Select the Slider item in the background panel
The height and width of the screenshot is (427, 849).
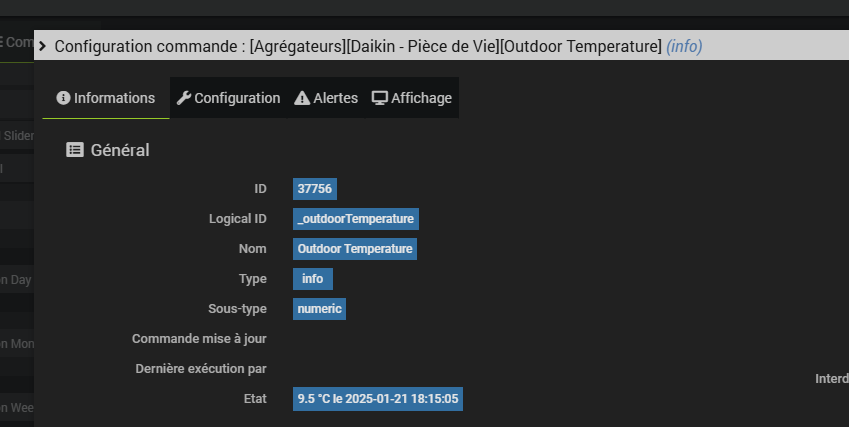click(17, 135)
